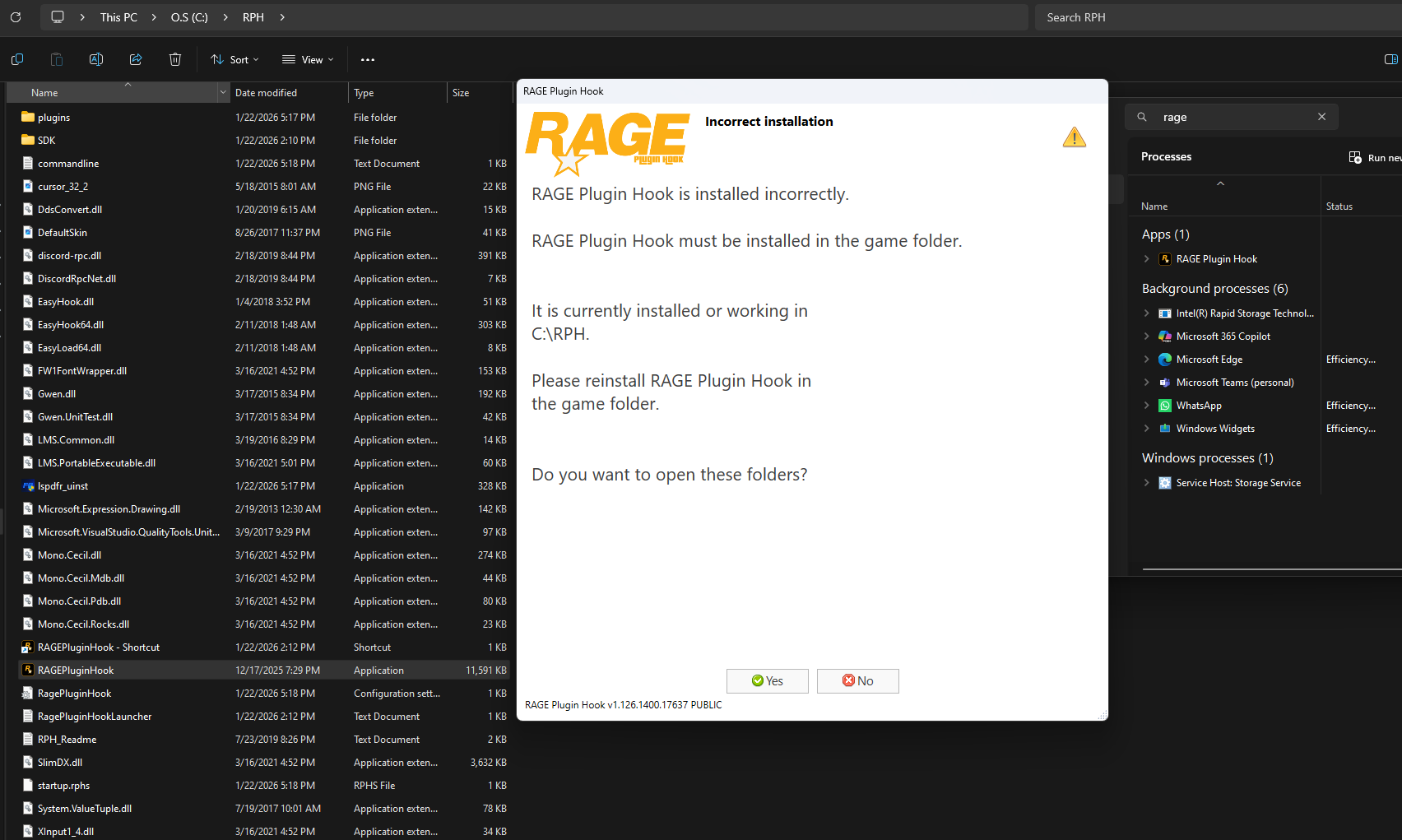The image size is (1402, 840).
Task: Click the Rename icon in the toolbar
Action: [x=96, y=59]
